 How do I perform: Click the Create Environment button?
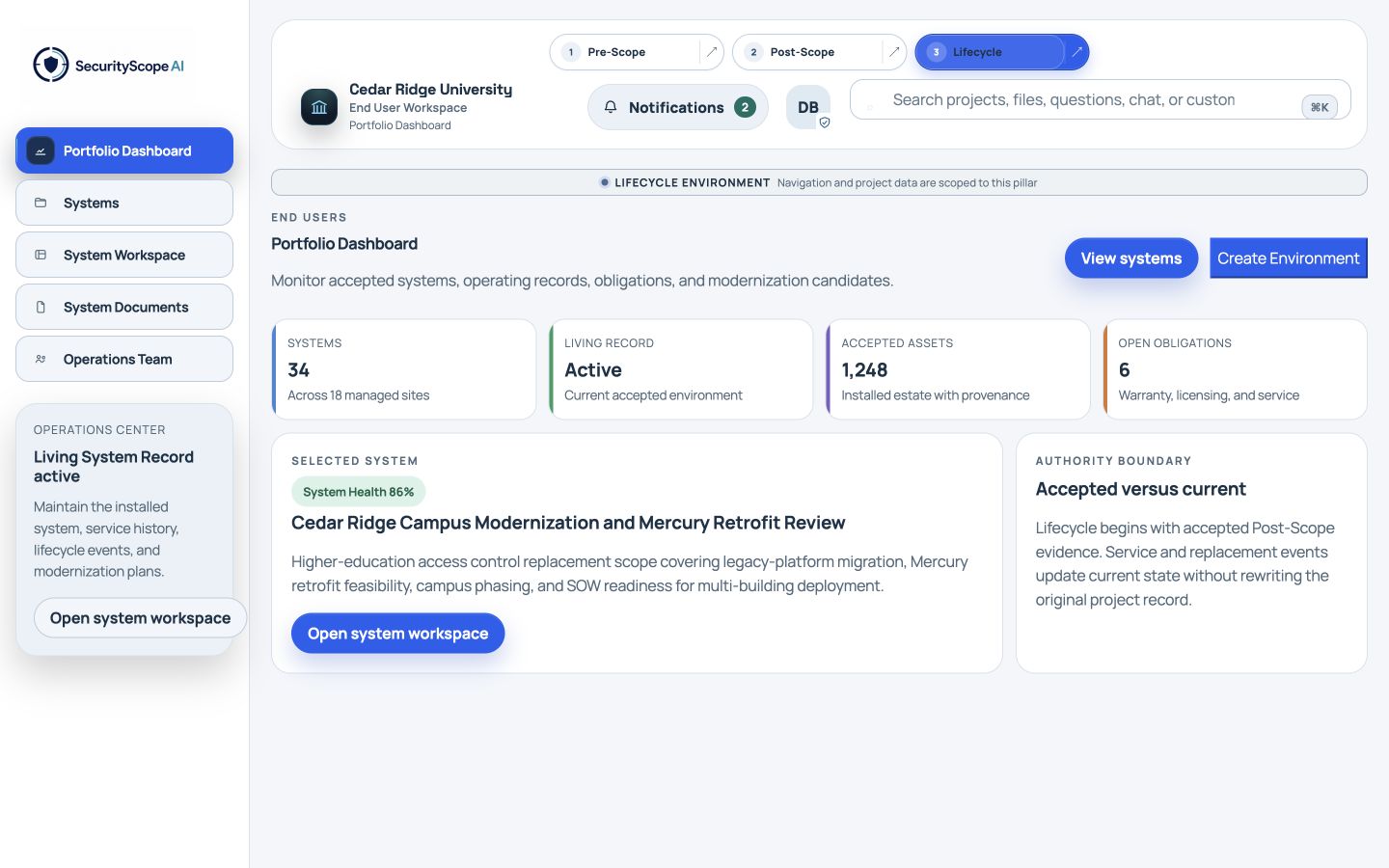(x=1289, y=258)
